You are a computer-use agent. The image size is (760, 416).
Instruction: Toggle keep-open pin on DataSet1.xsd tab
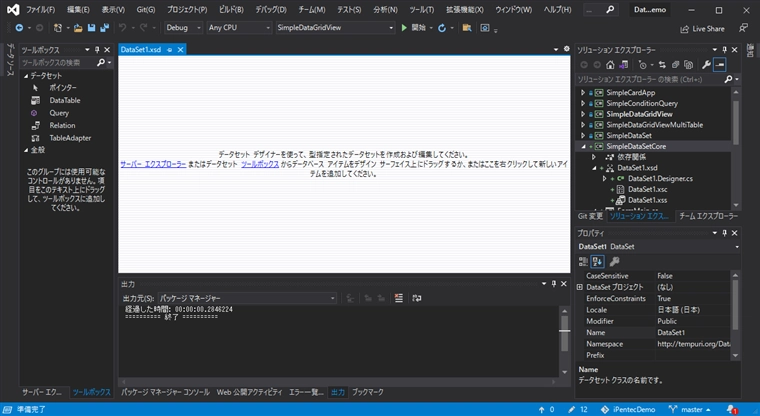point(170,50)
